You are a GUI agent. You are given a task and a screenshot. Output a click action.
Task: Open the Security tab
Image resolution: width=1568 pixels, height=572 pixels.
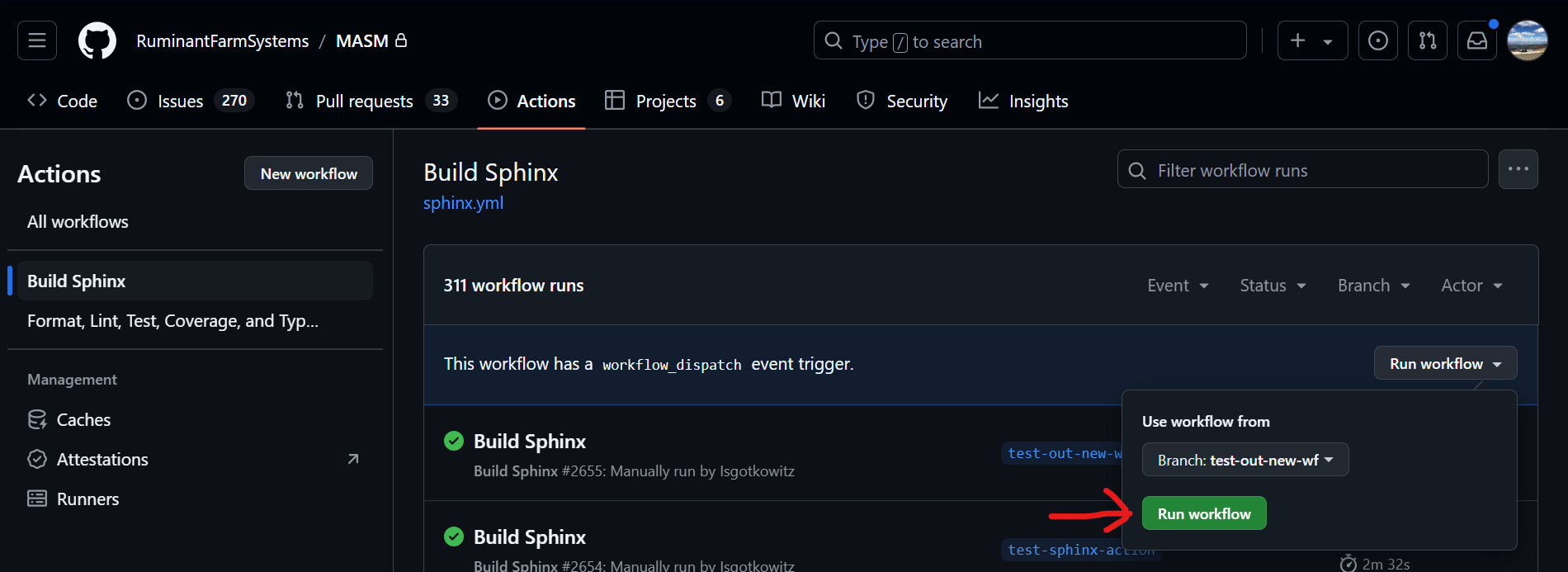coord(902,101)
